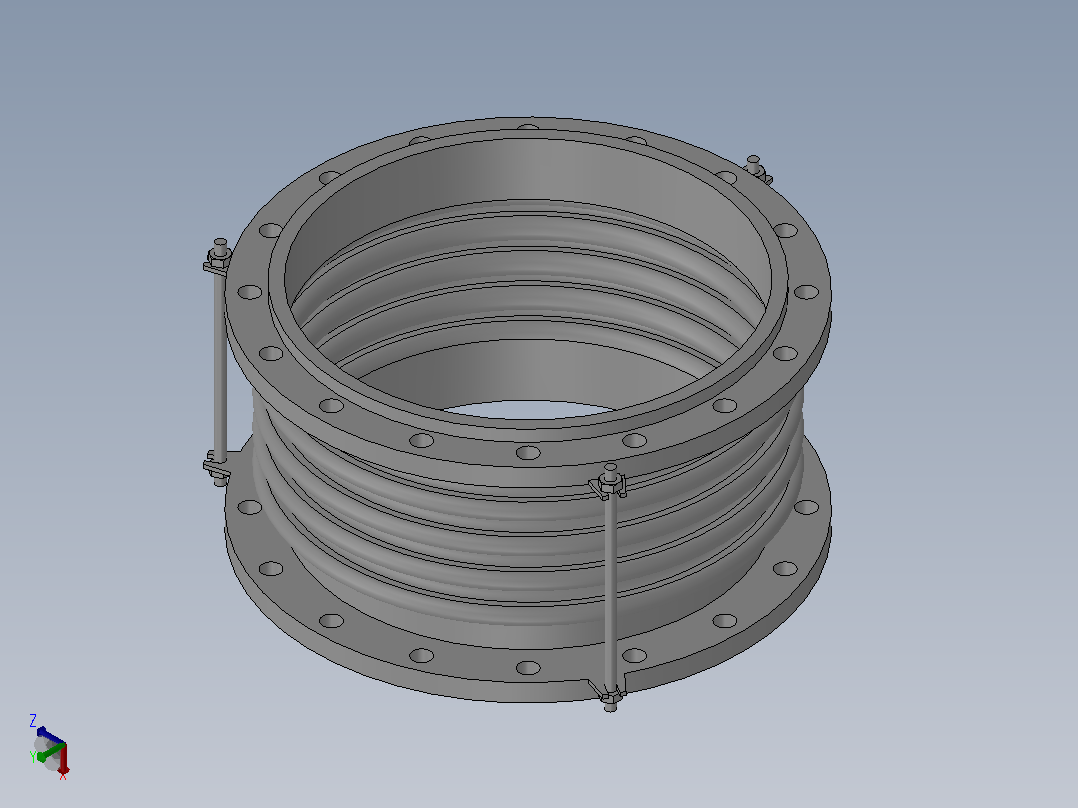
Task: Click the red X axis of the triad
Action: tap(63, 759)
